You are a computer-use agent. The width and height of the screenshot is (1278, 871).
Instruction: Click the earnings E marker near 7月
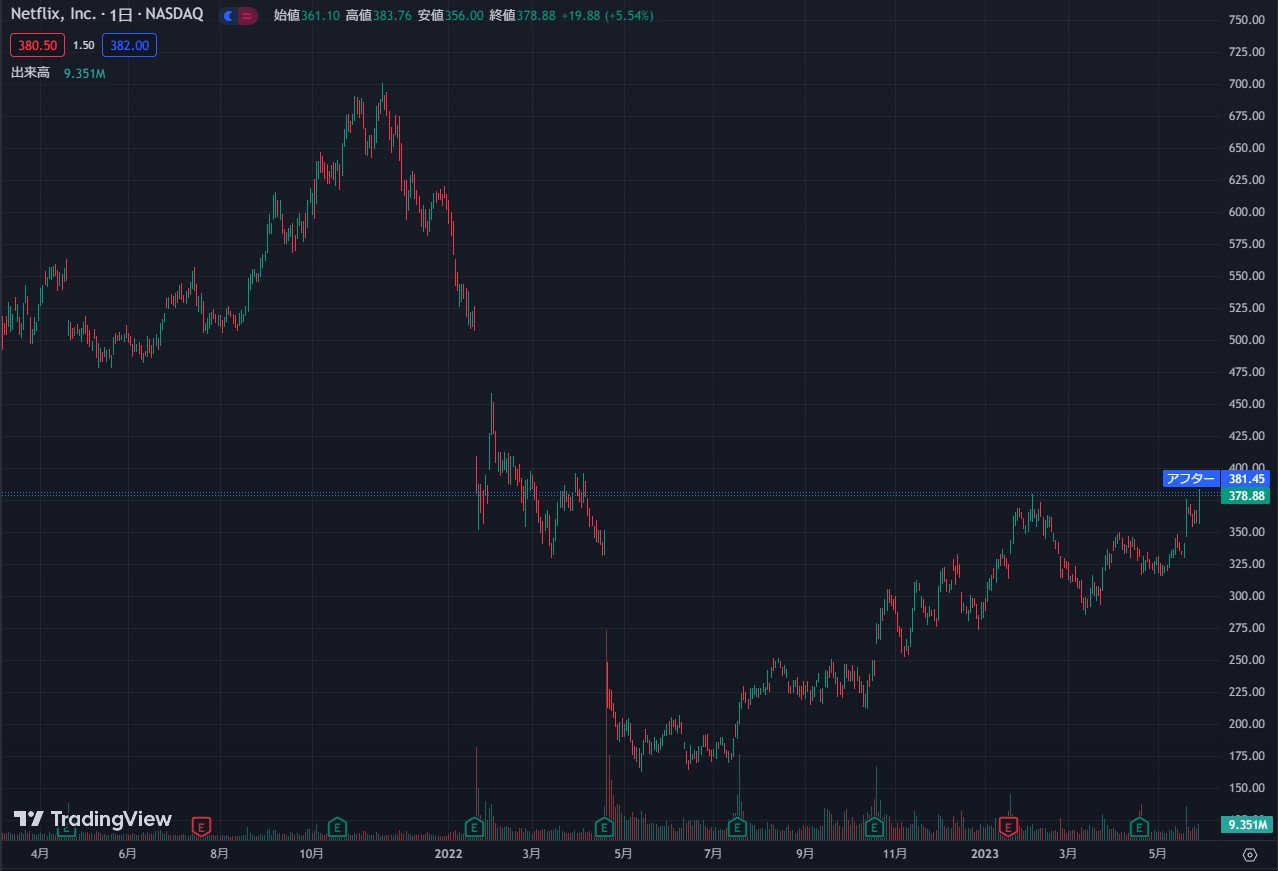[738, 827]
